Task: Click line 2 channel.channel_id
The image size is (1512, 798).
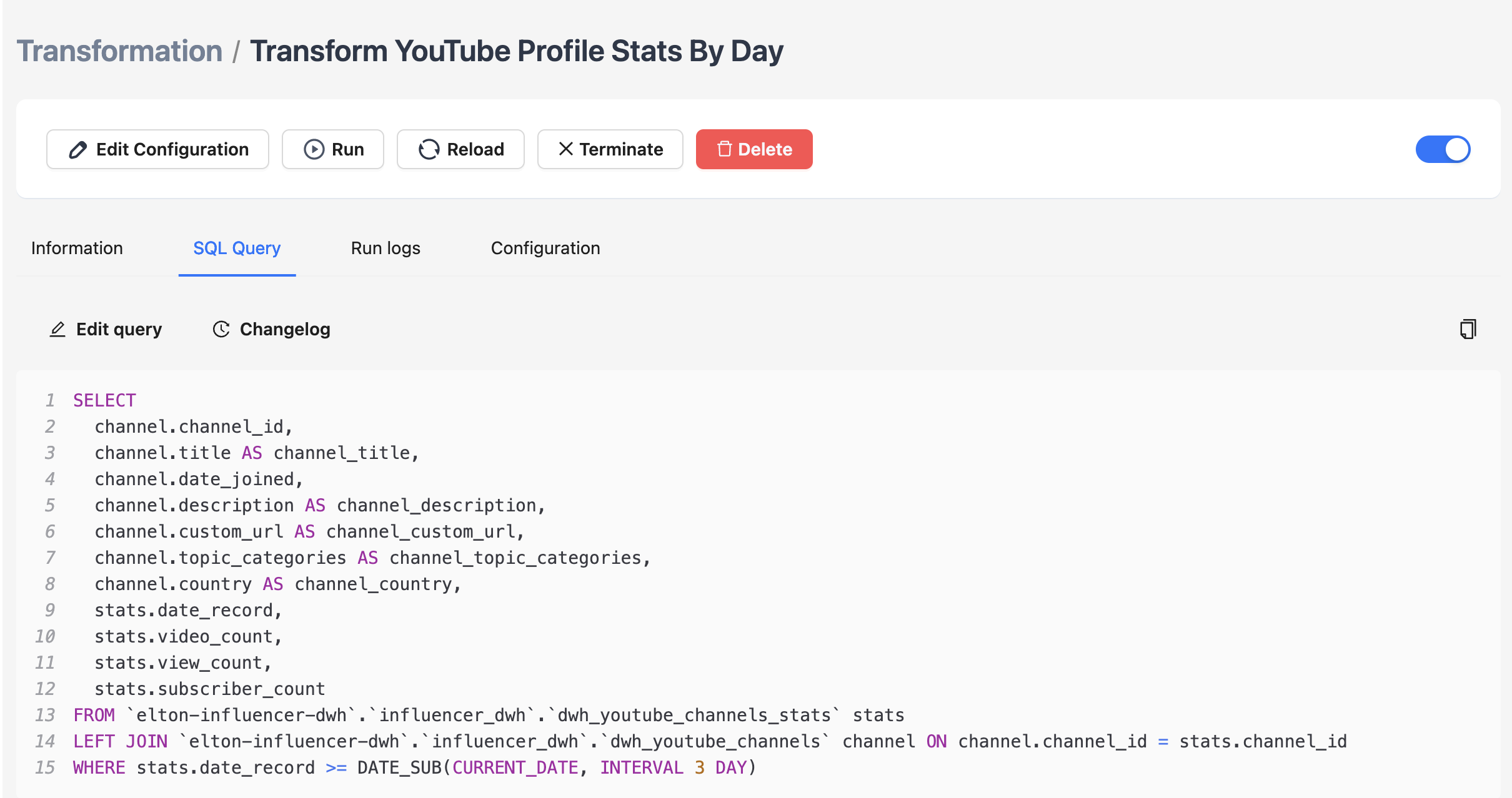Action: pos(194,426)
